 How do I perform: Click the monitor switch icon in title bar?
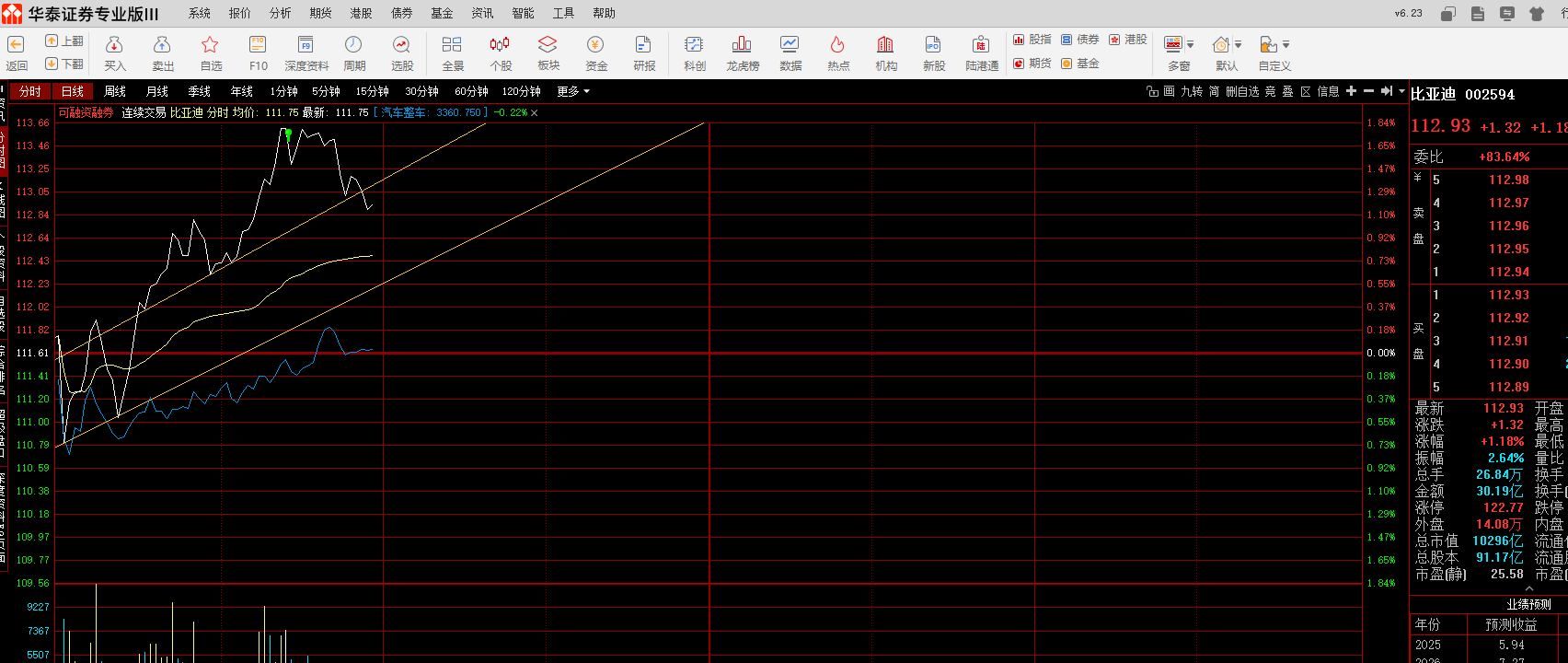click(1507, 14)
